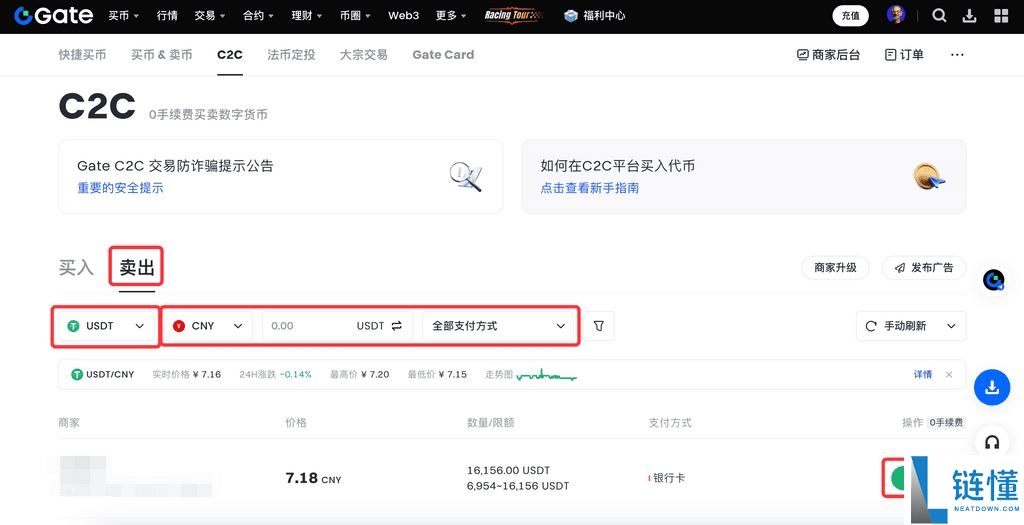Open the filter funnel icon

pyautogui.click(x=599, y=325)
